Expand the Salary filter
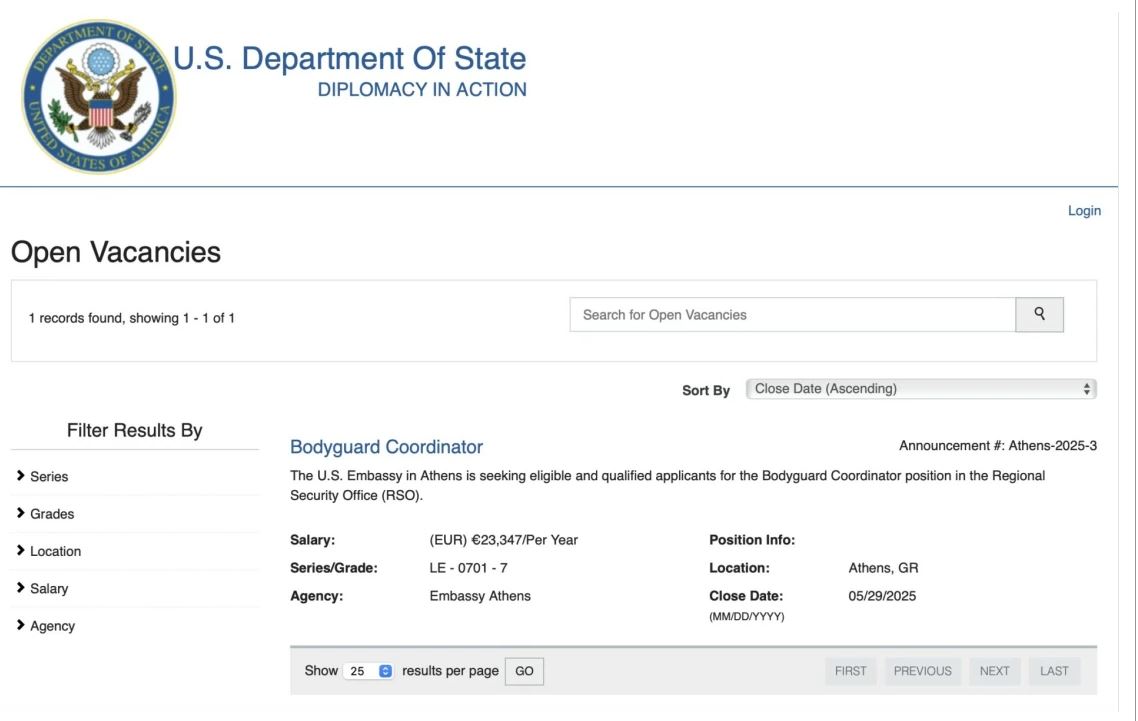1138x721 pixels. [49, 589]
